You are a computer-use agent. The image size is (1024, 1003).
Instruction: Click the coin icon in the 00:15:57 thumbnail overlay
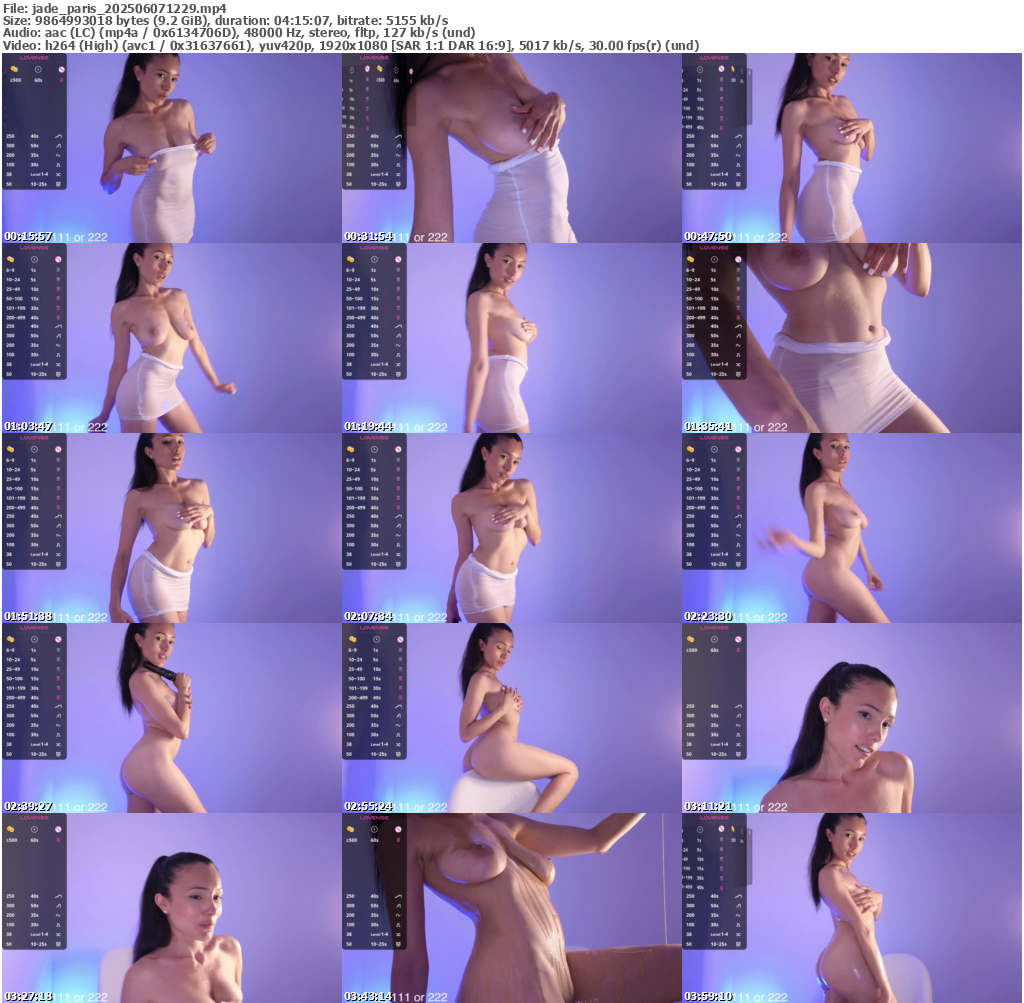13,69
